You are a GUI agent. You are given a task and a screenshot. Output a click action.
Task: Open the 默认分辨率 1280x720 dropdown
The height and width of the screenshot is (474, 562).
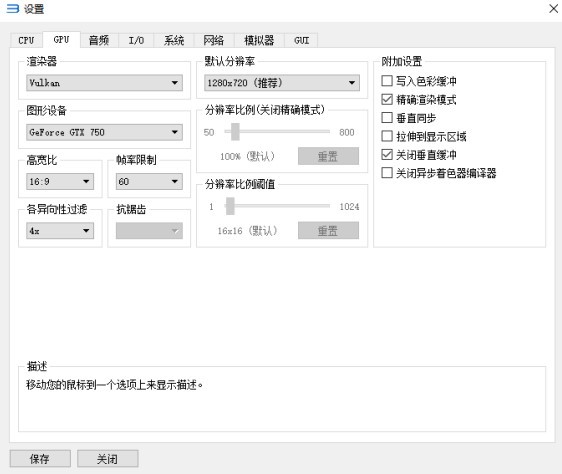click(x=282, y=83)
